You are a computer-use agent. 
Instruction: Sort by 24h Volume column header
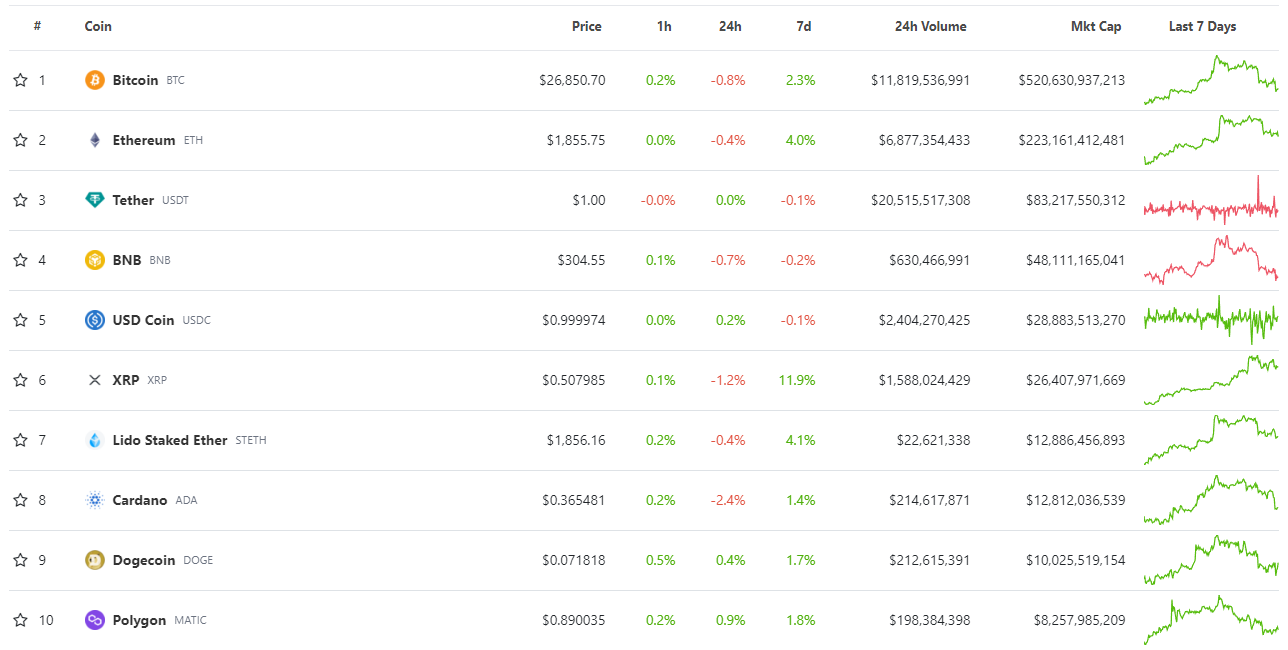coord(930,26)
